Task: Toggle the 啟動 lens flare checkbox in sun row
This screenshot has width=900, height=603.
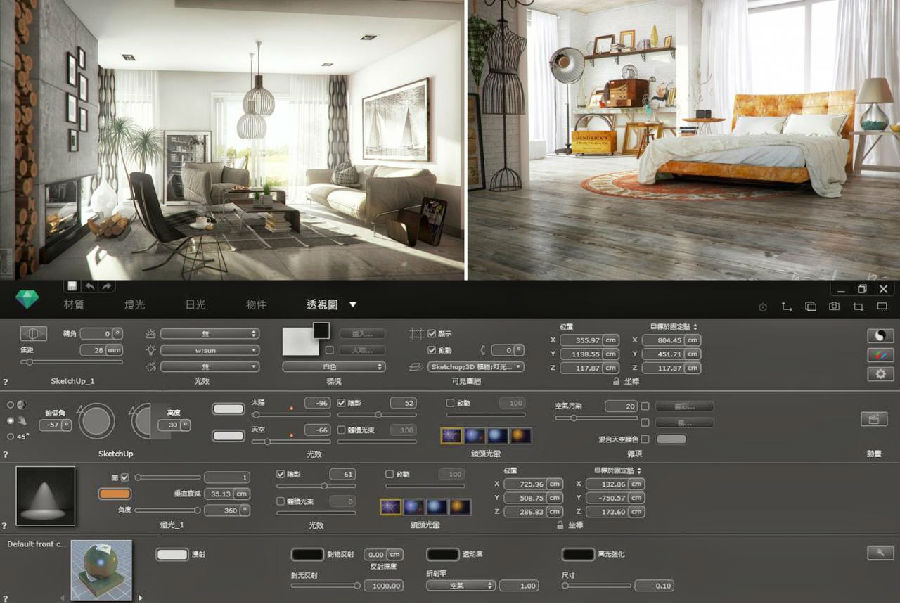Action: point(450,403)
